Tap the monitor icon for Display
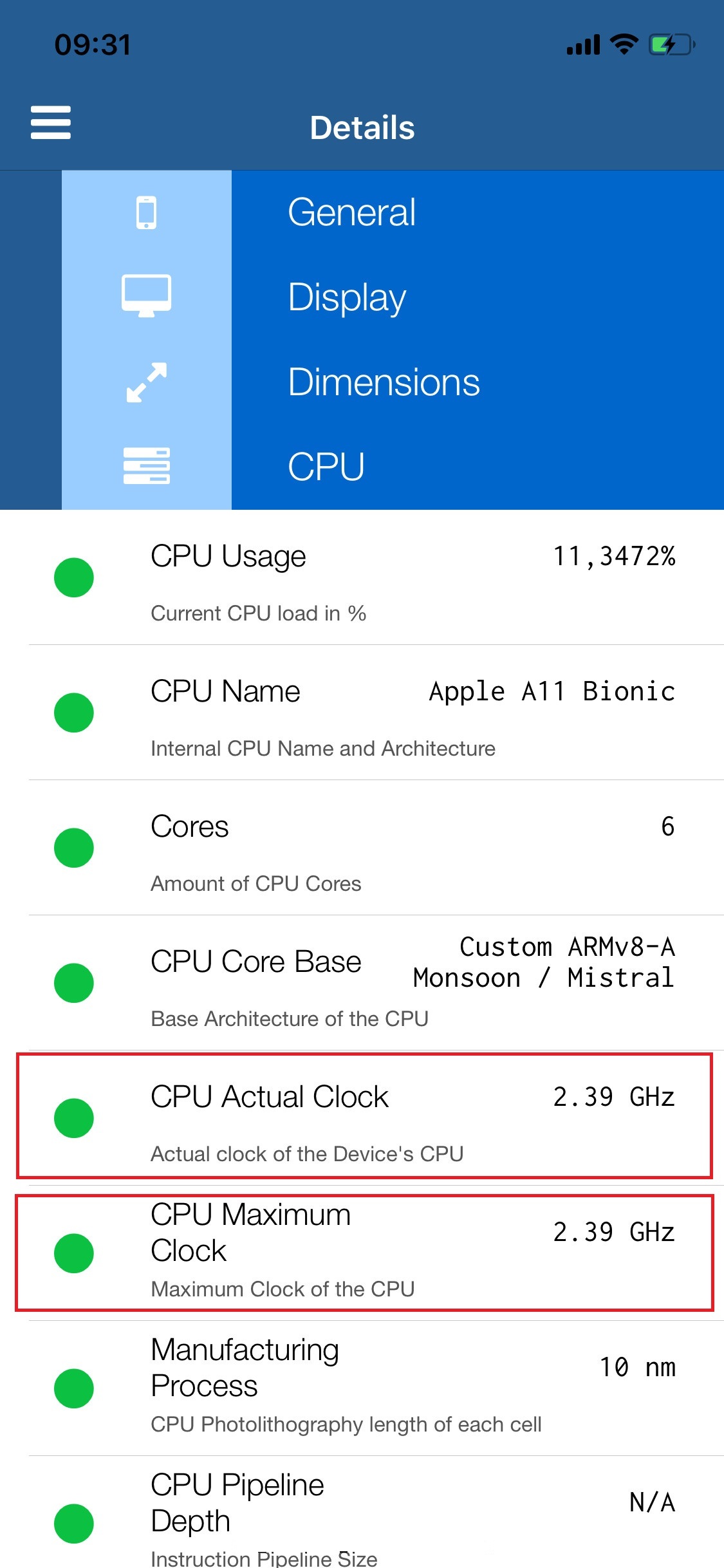This screenshot has width=724, height=1568. pos(147,296)
